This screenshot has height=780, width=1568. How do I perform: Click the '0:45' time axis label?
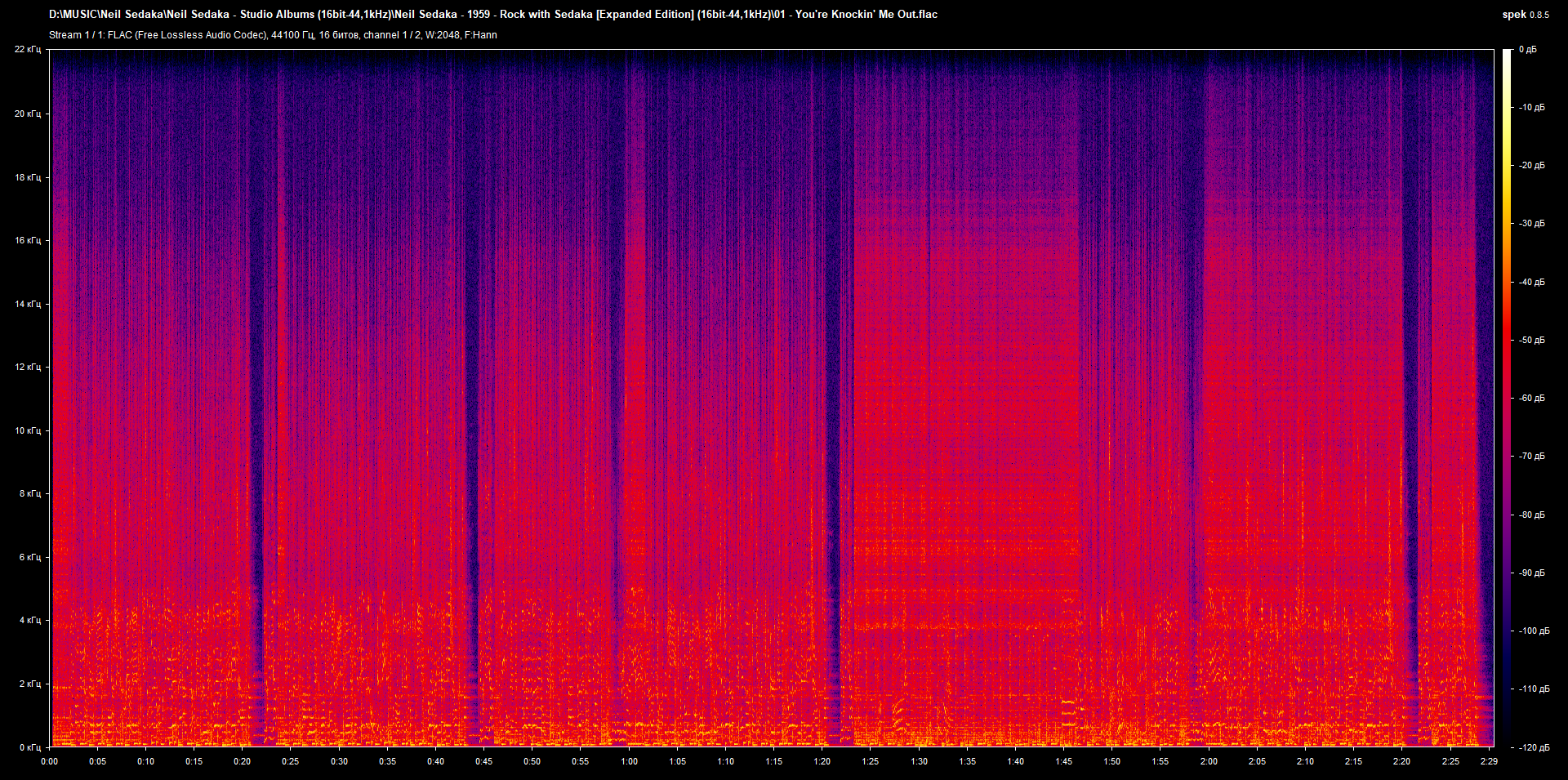[484, 761]
